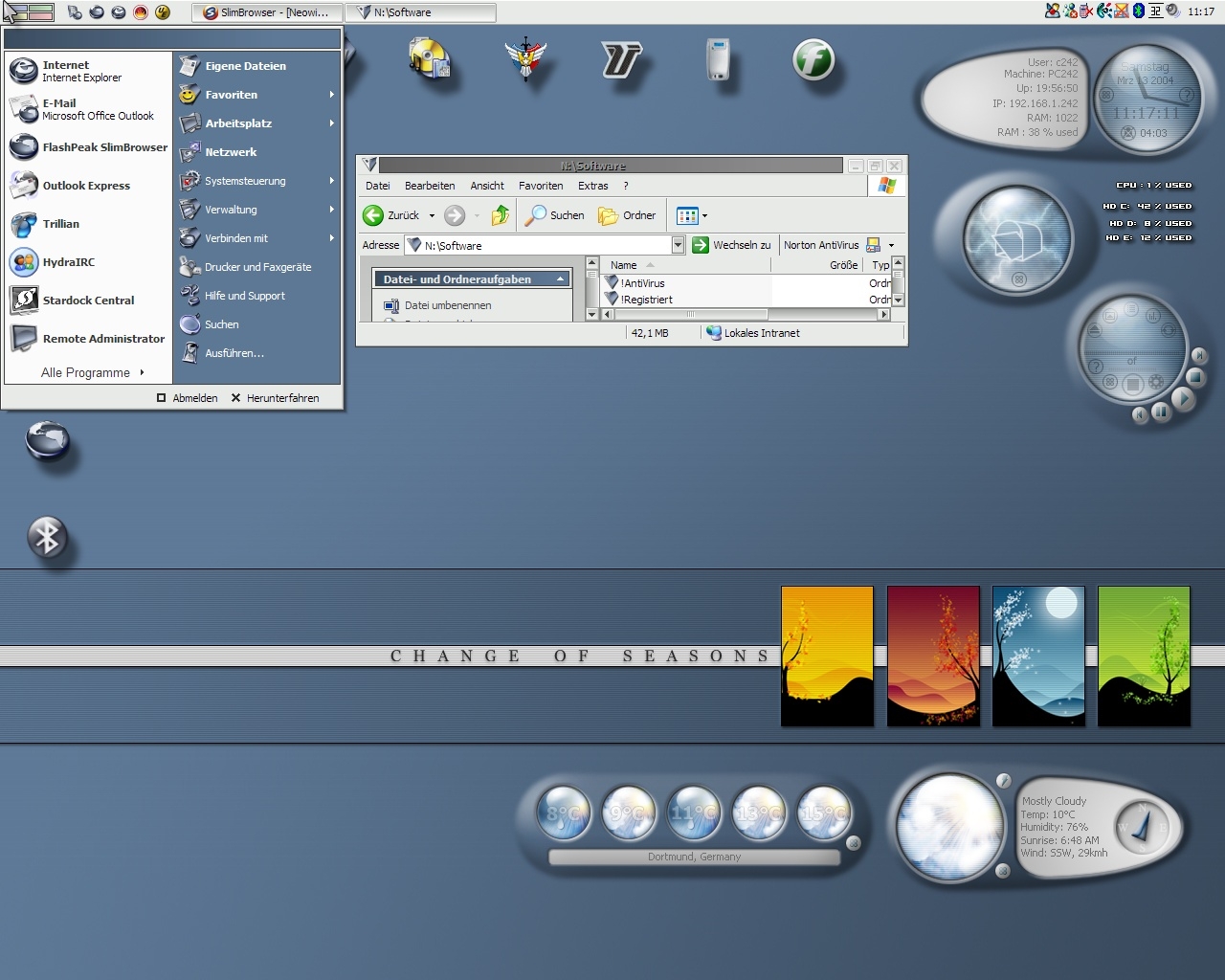Open the mailbox widget on desktop
Screen dimensions: 1225x980
click(x=1018, y=238)
